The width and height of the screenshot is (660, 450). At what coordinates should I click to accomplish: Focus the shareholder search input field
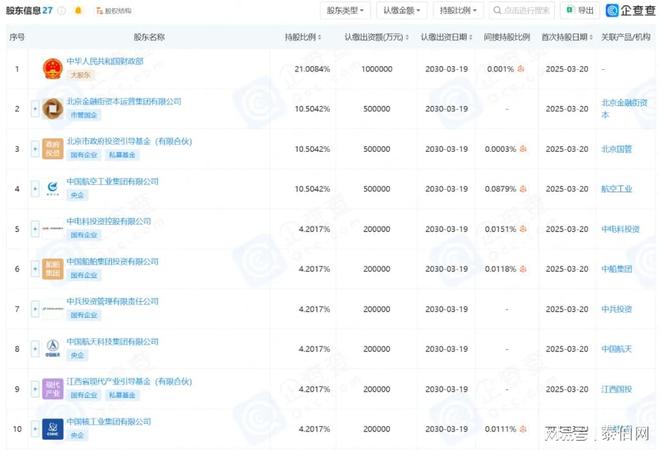(x=522, y=10)
